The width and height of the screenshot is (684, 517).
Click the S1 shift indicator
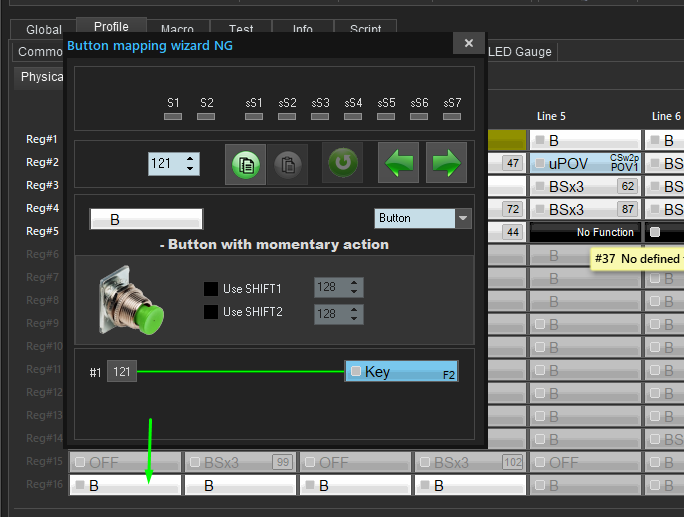174,116
